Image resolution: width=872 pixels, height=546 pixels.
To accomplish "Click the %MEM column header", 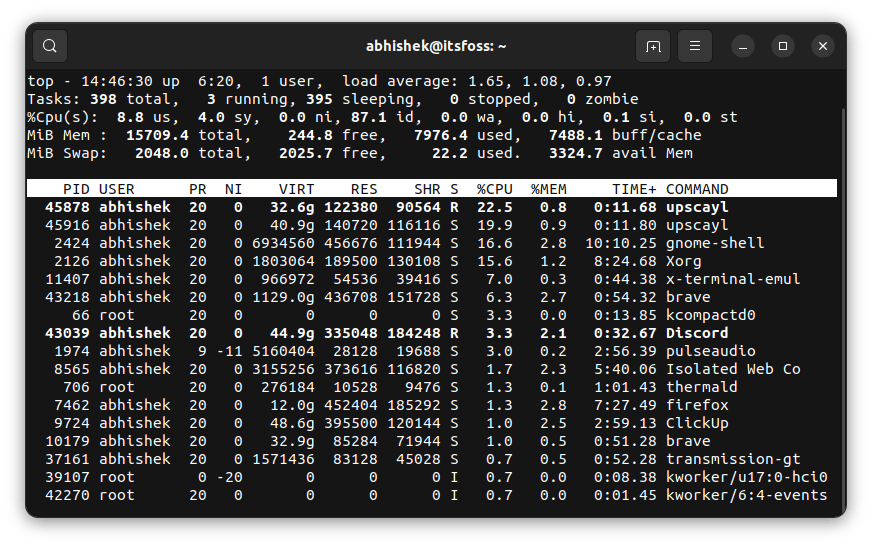I will point(548,189).
